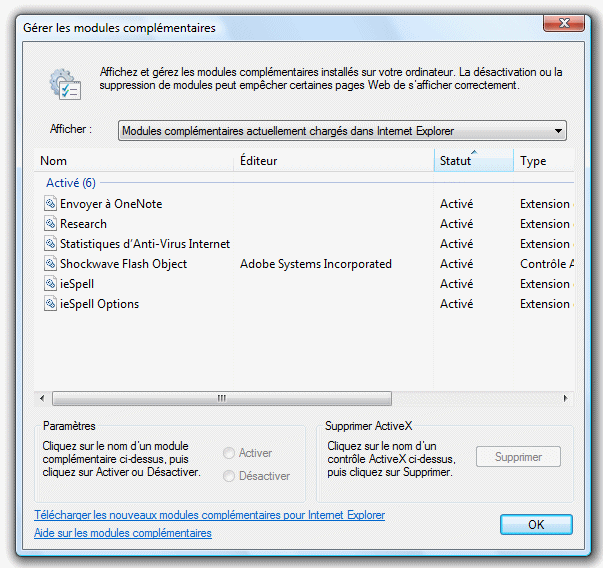Viewport: 603px width, 568px height.
Task: Click the Research add-on icon
Action: point(50,223)
